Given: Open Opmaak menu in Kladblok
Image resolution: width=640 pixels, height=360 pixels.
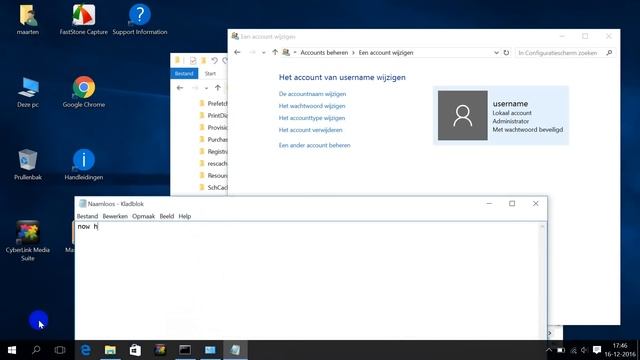Looking at the screenshot, I should point(143,216).
